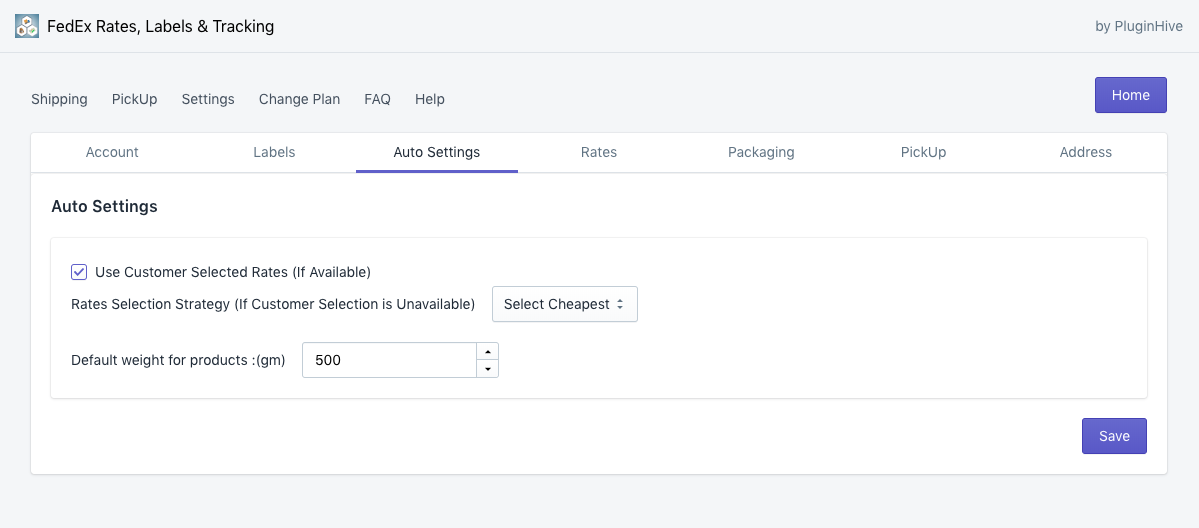Switch to the Account tab
Image resolution: width=1199 pixels, height=528 pixels.
tap(112, 152)
